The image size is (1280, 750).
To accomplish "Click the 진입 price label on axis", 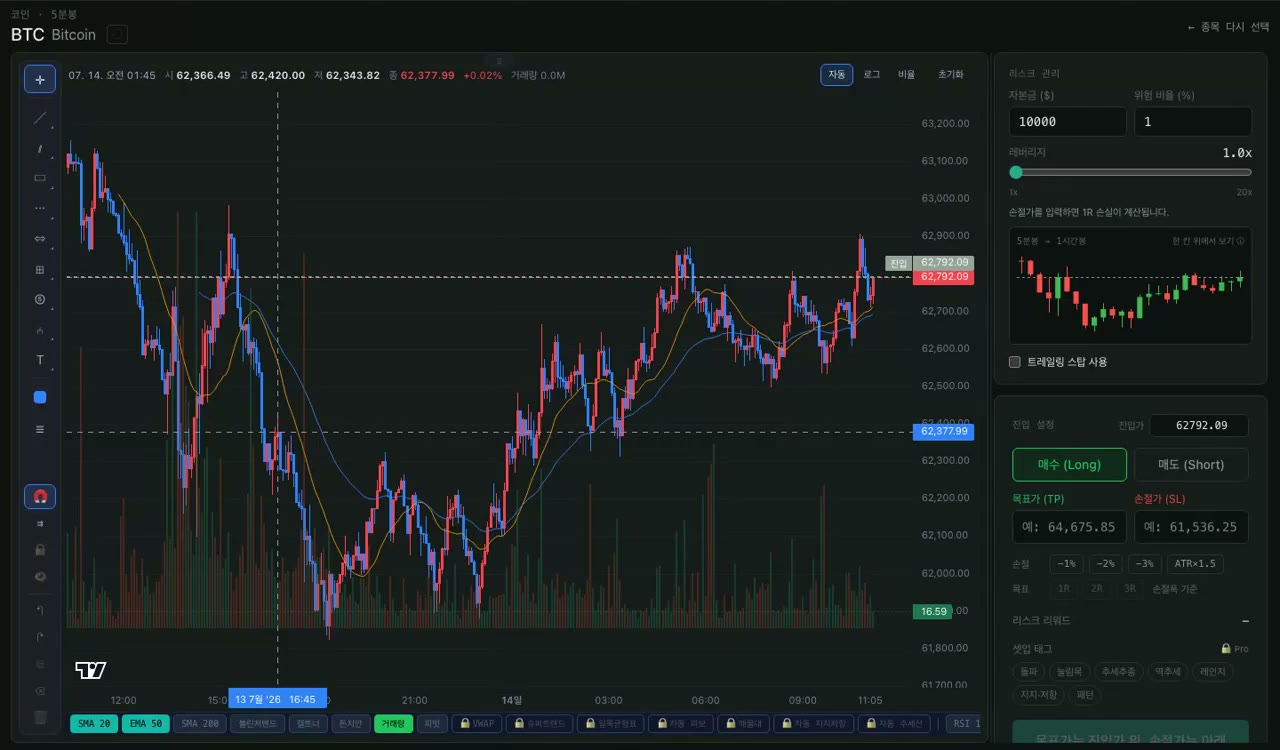I will pyautogui.click(x=898, y=263).
